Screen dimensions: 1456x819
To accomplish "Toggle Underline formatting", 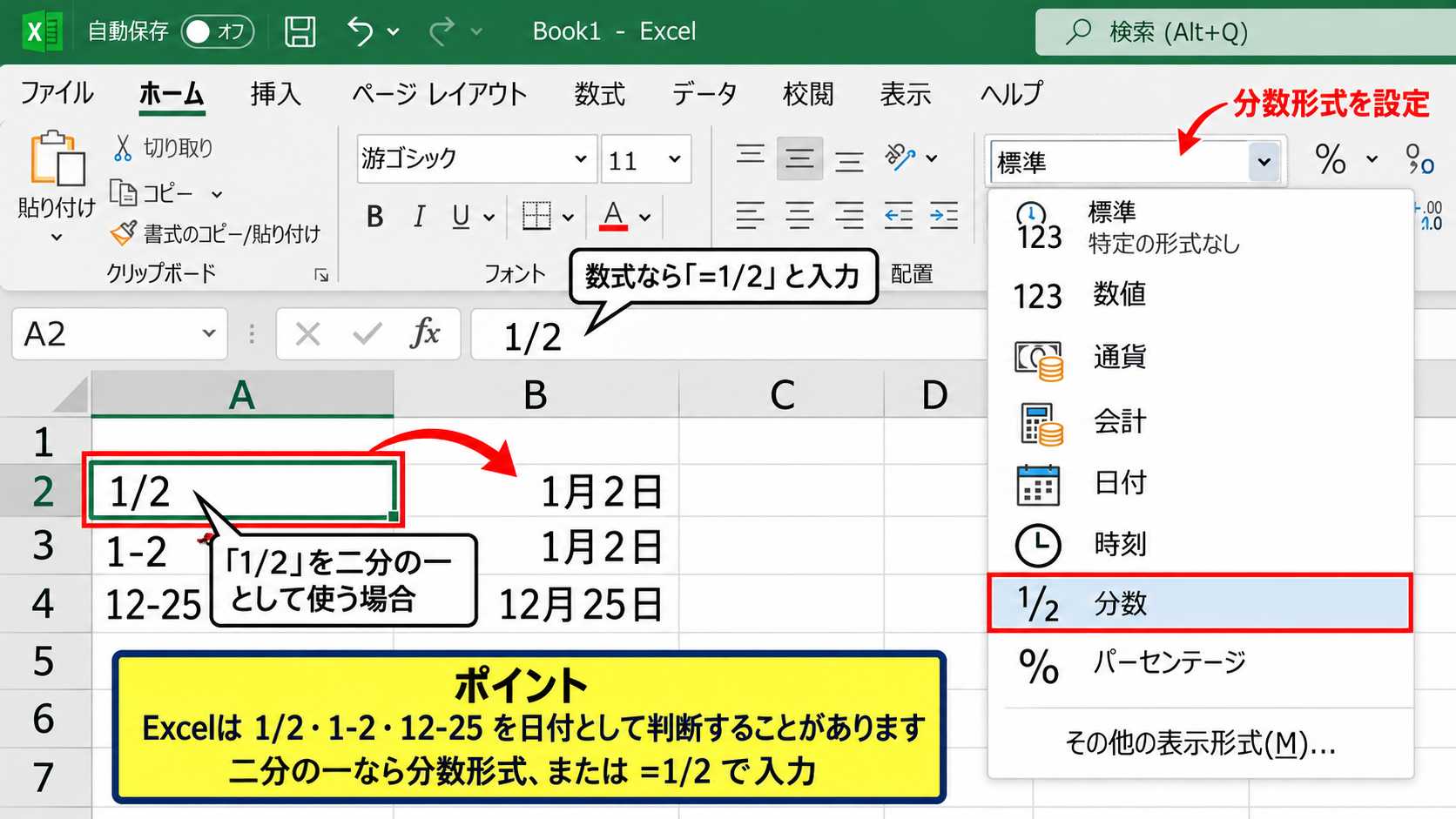I will [461, 216].
